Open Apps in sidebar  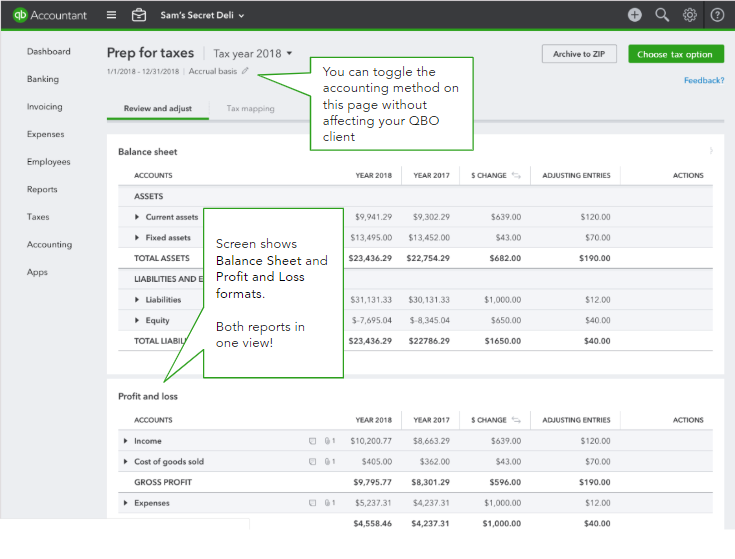tap(38, 272)
